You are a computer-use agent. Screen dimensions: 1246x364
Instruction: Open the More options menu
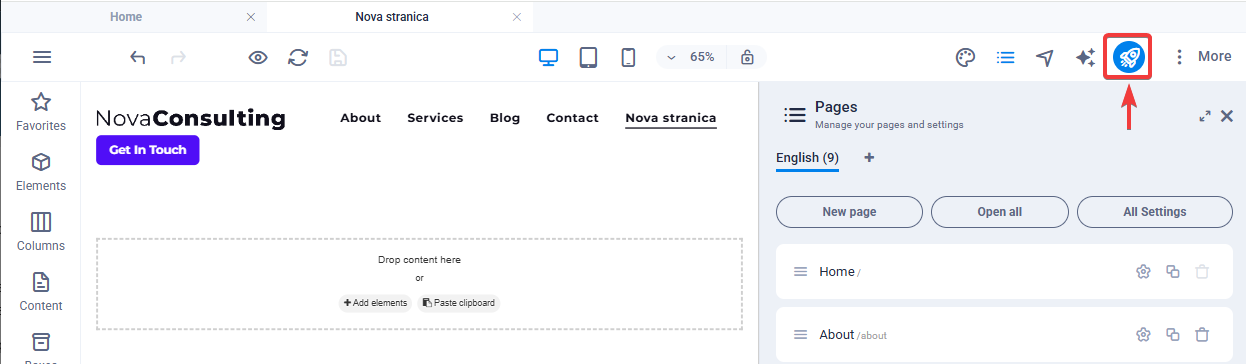coord(1202,57)
